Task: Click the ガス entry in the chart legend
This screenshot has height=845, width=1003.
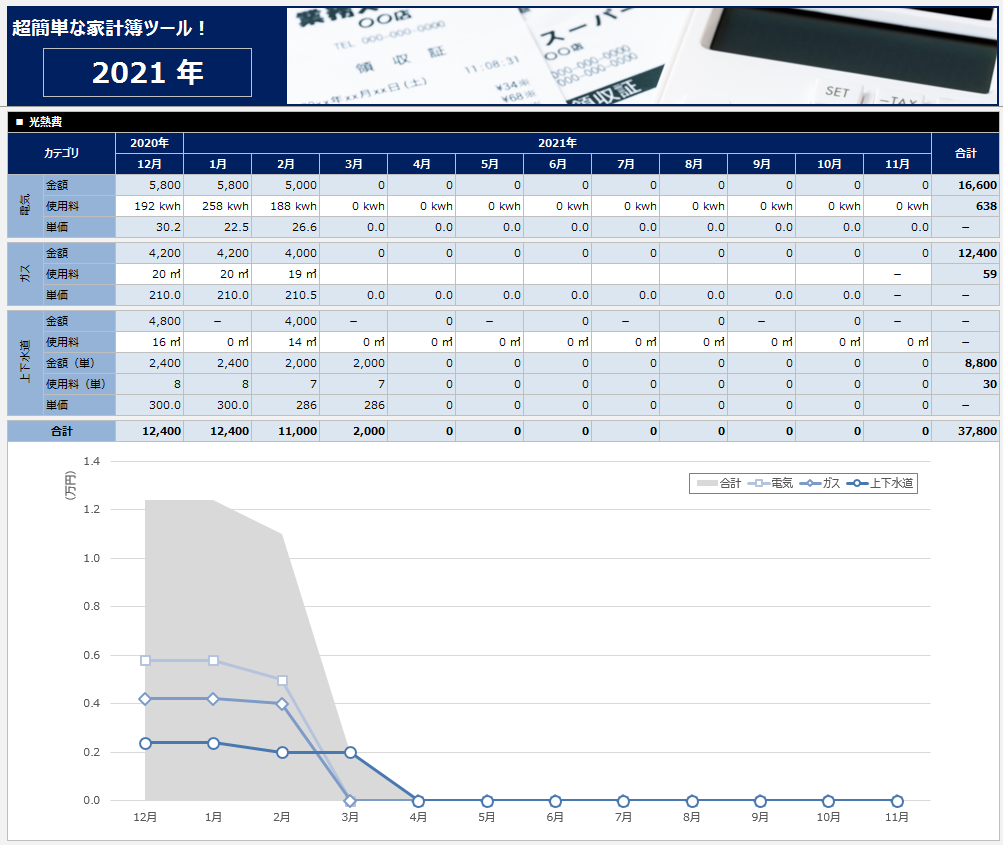Action: click(x=820, y=483)
